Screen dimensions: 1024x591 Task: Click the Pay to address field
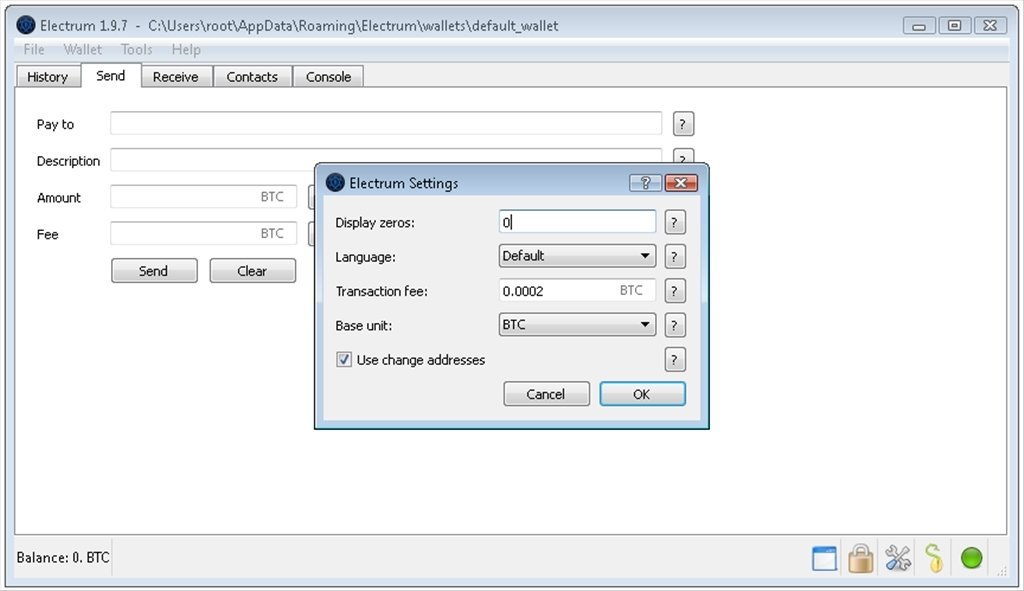pos(386,123)
